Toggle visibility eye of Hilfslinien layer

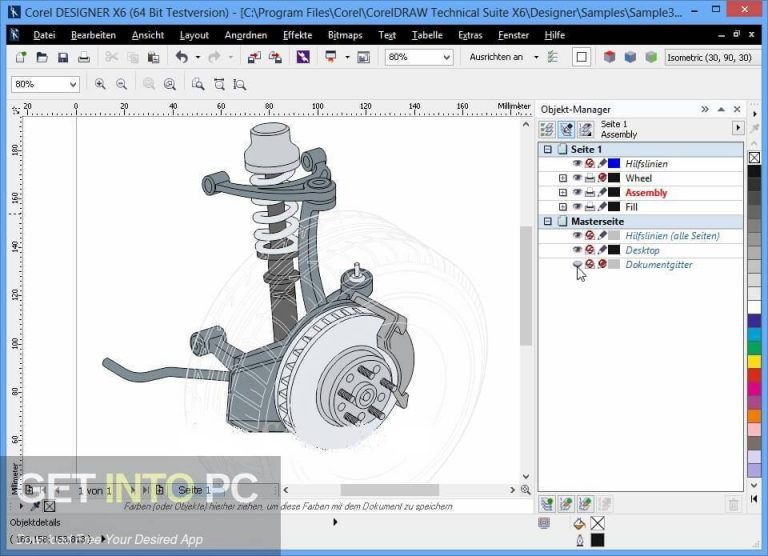click(577, 164)
